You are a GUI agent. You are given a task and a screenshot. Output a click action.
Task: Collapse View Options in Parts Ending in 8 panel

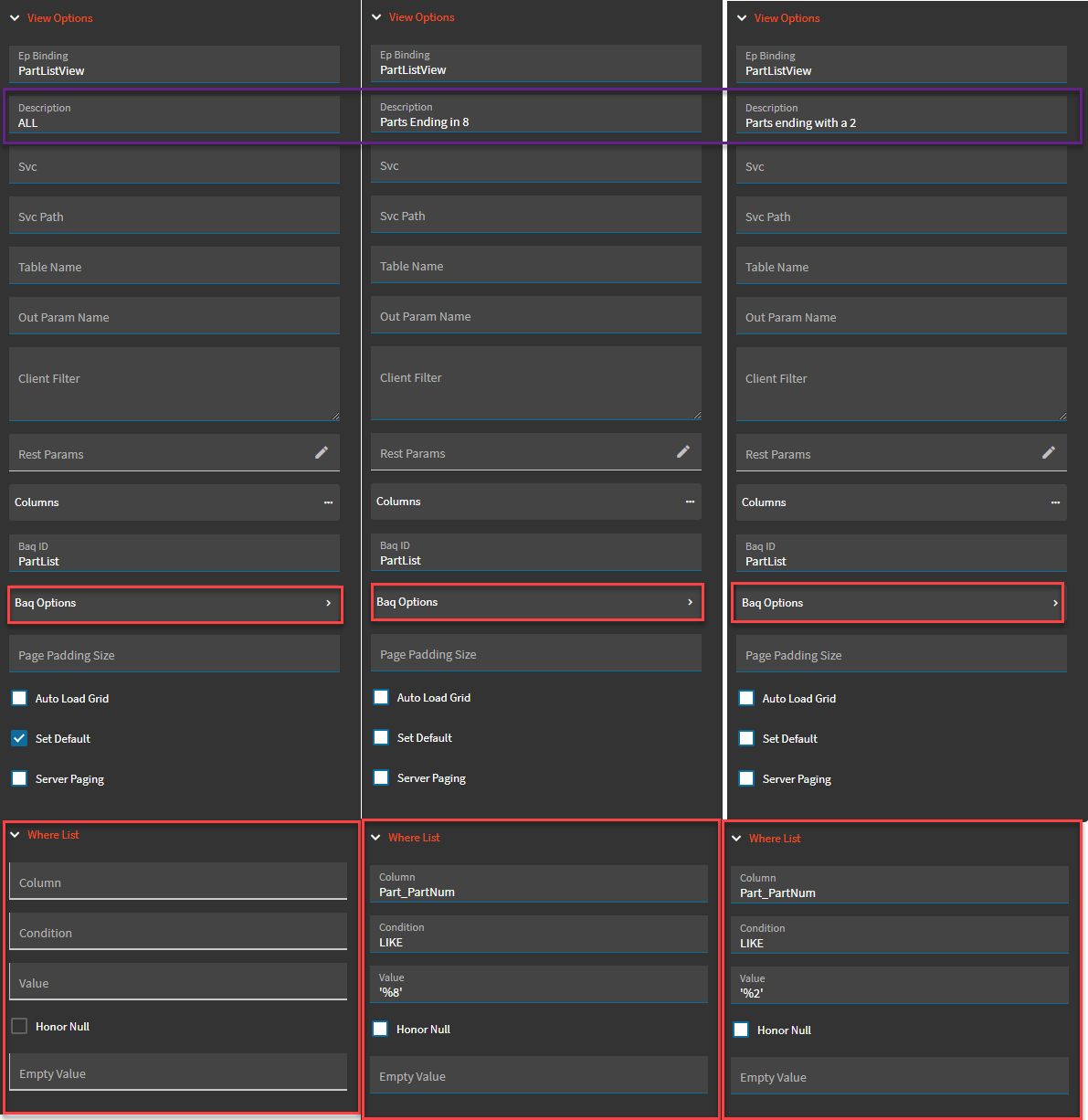[x=376, y=16]
